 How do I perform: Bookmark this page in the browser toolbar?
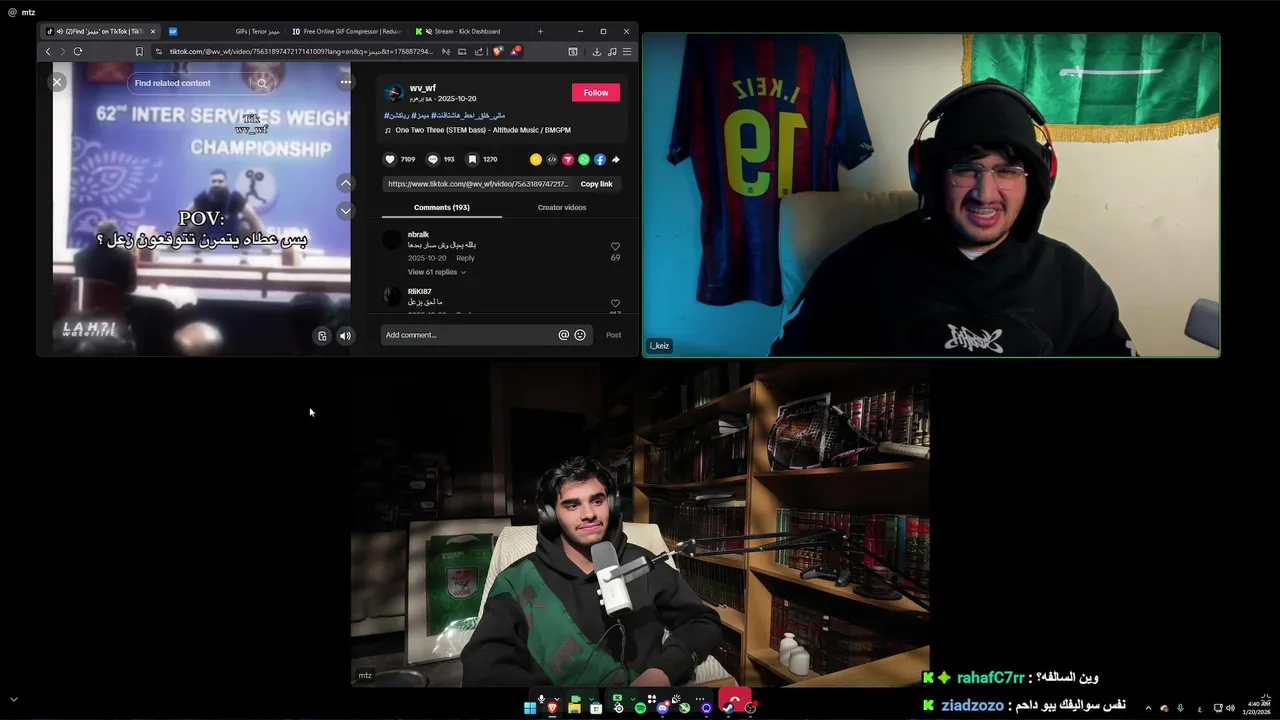coord(139,51)
